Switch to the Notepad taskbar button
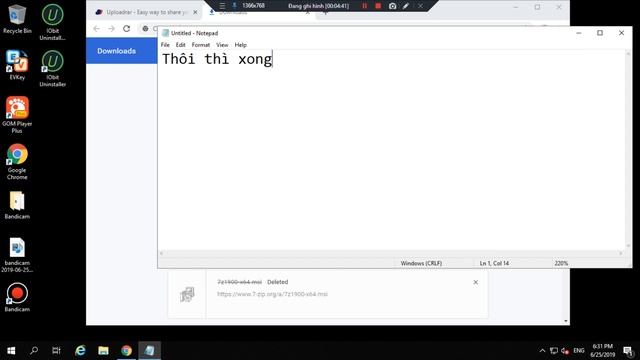The width and height of the screenshot is (640, 360). tap(149, 351)
